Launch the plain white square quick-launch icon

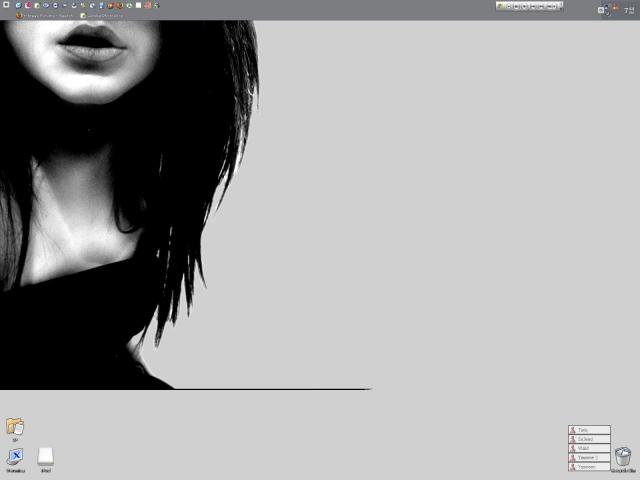138,5
